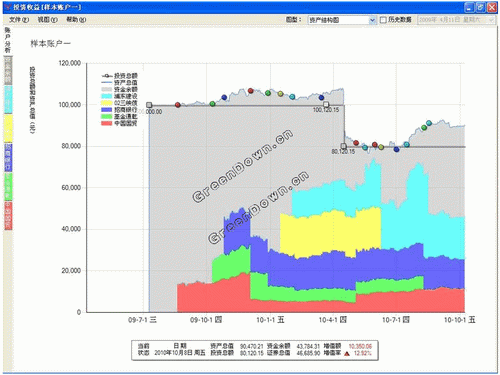The height and width of the screenshot is (375, 500).
Task: Open the date picker dropdown arrow
Action: click(491, 20)
